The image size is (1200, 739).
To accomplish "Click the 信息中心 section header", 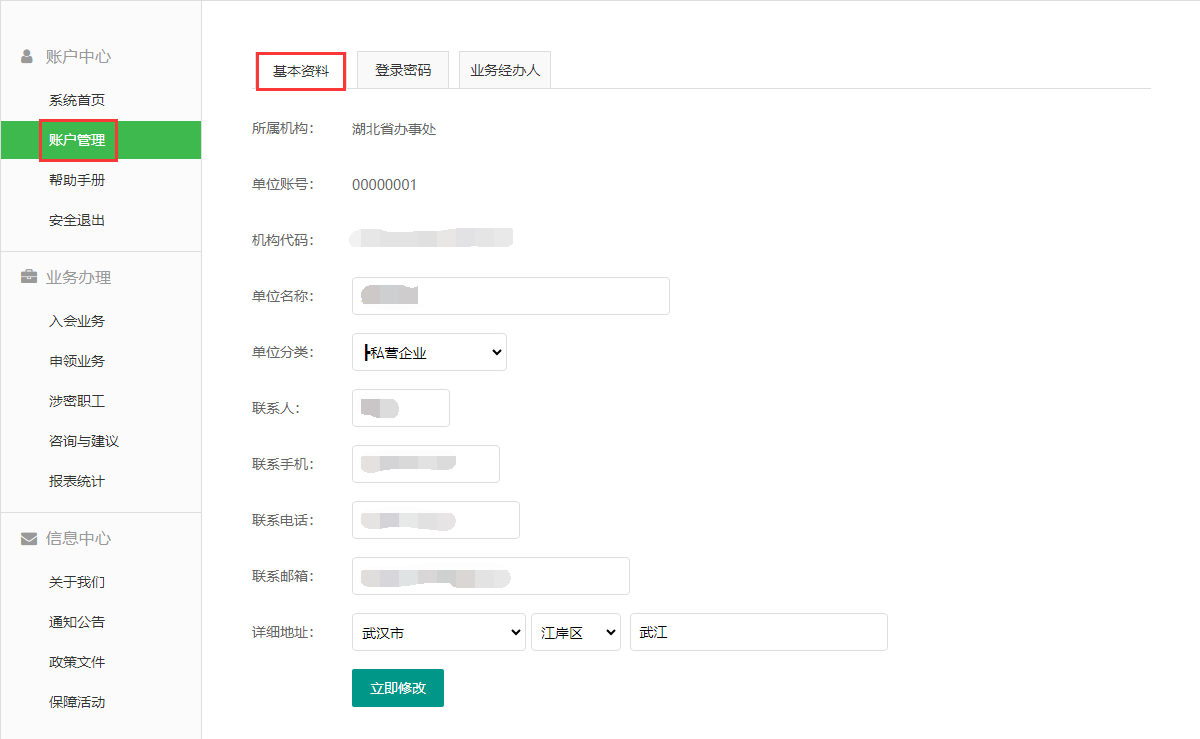I will 78,538.
